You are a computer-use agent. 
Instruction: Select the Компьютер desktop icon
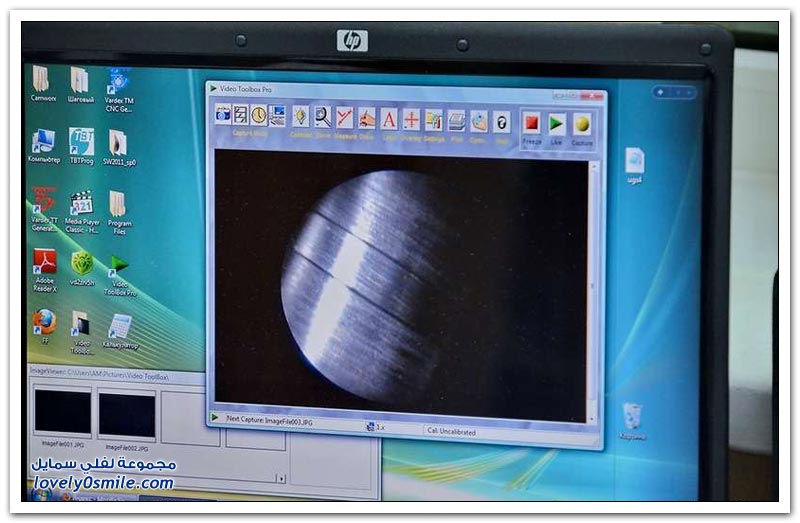44,146
